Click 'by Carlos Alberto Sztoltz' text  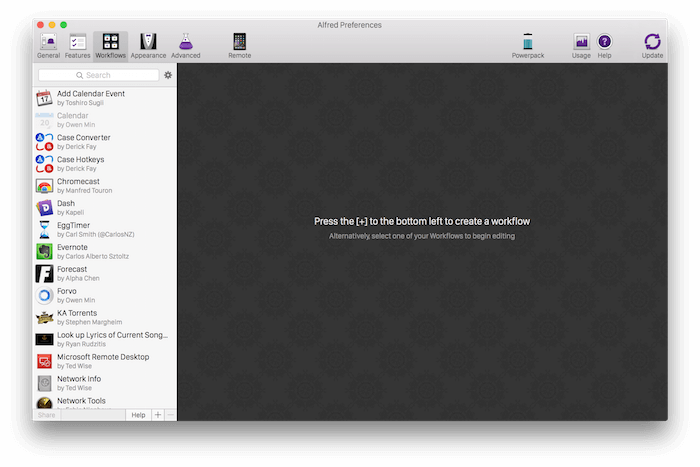click(x=93, y=256)
